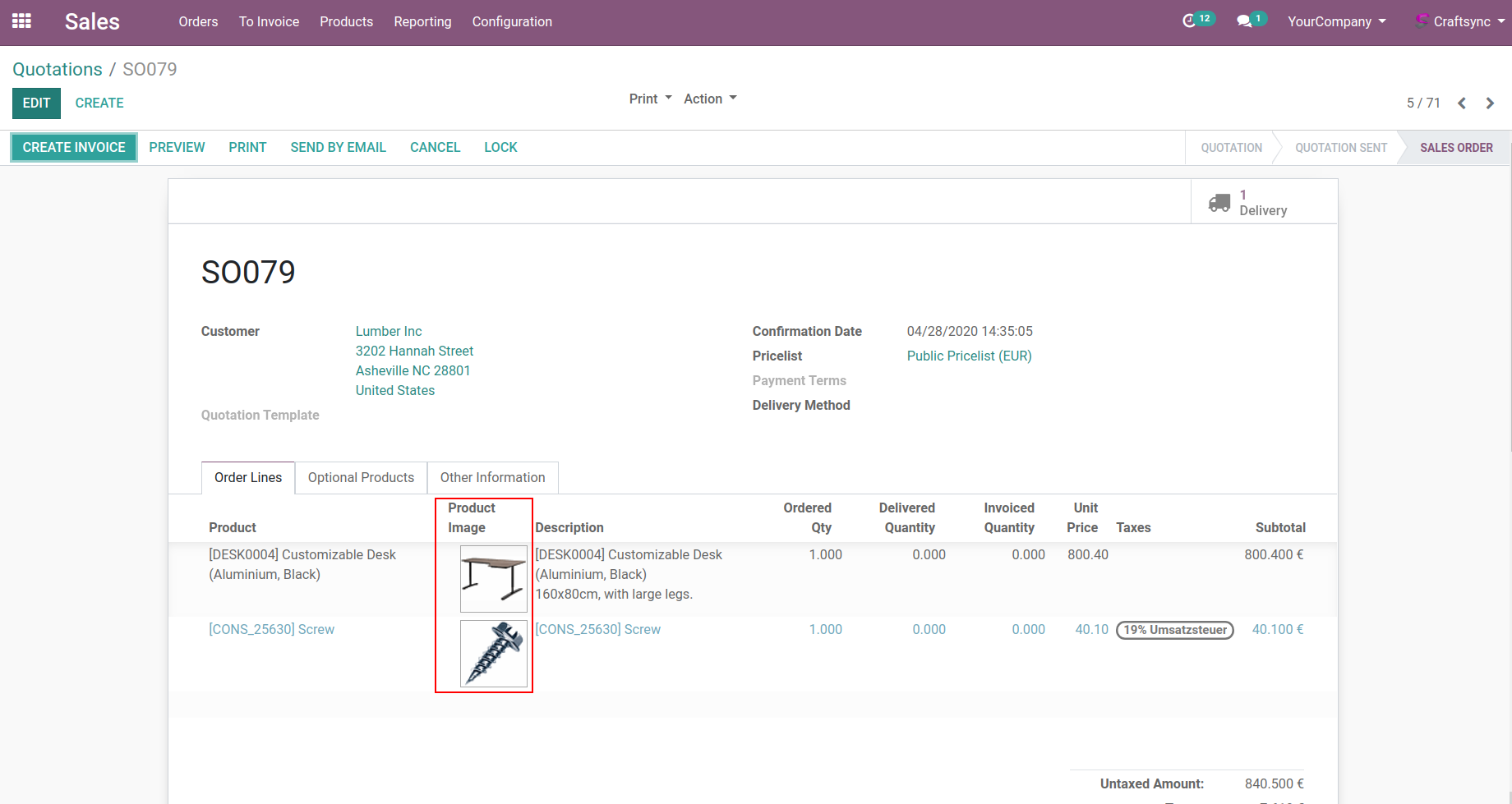Click the Customizable Desk product image
Image resolution: width=1512 pixels, height=804 pixels.
click(493, 578)
